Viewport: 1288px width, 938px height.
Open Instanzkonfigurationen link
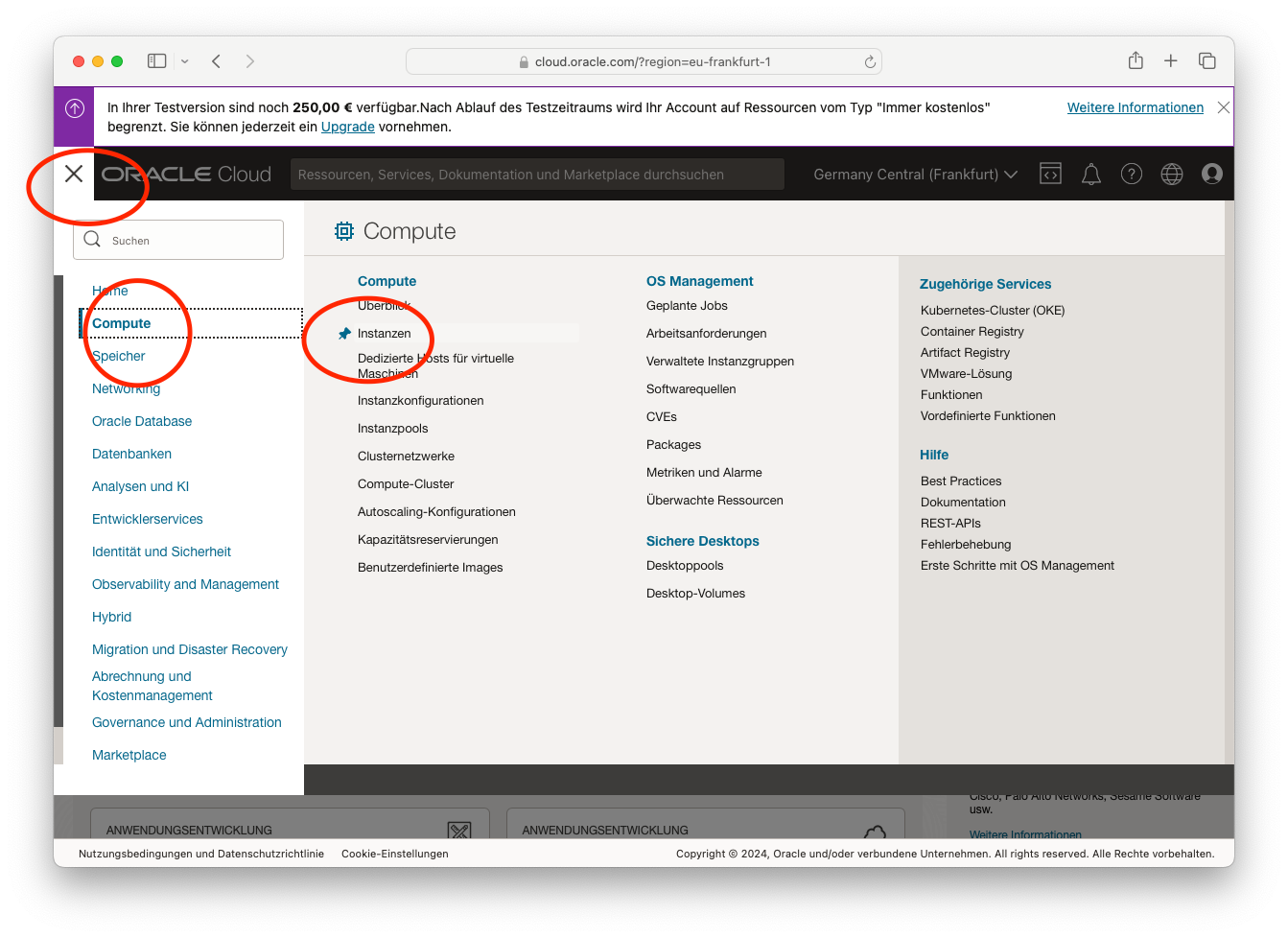click(x=421, y=401)
